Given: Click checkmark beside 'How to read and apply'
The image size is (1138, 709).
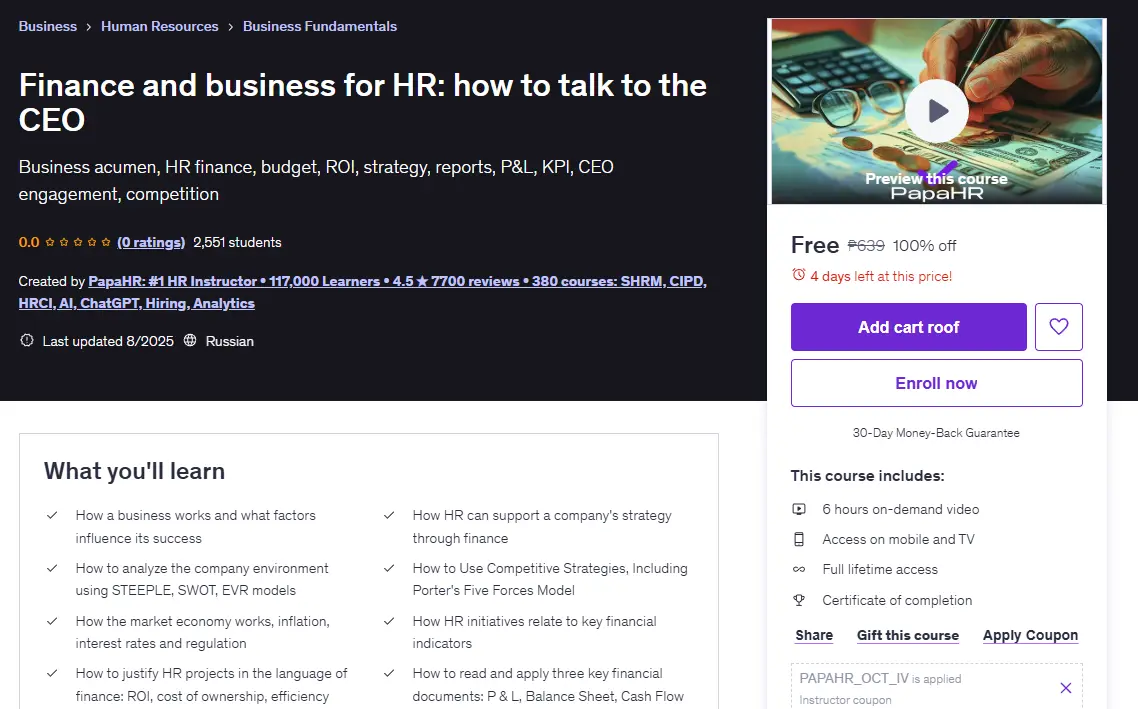Looking at the screenshot, I should [x=389, y=673].
